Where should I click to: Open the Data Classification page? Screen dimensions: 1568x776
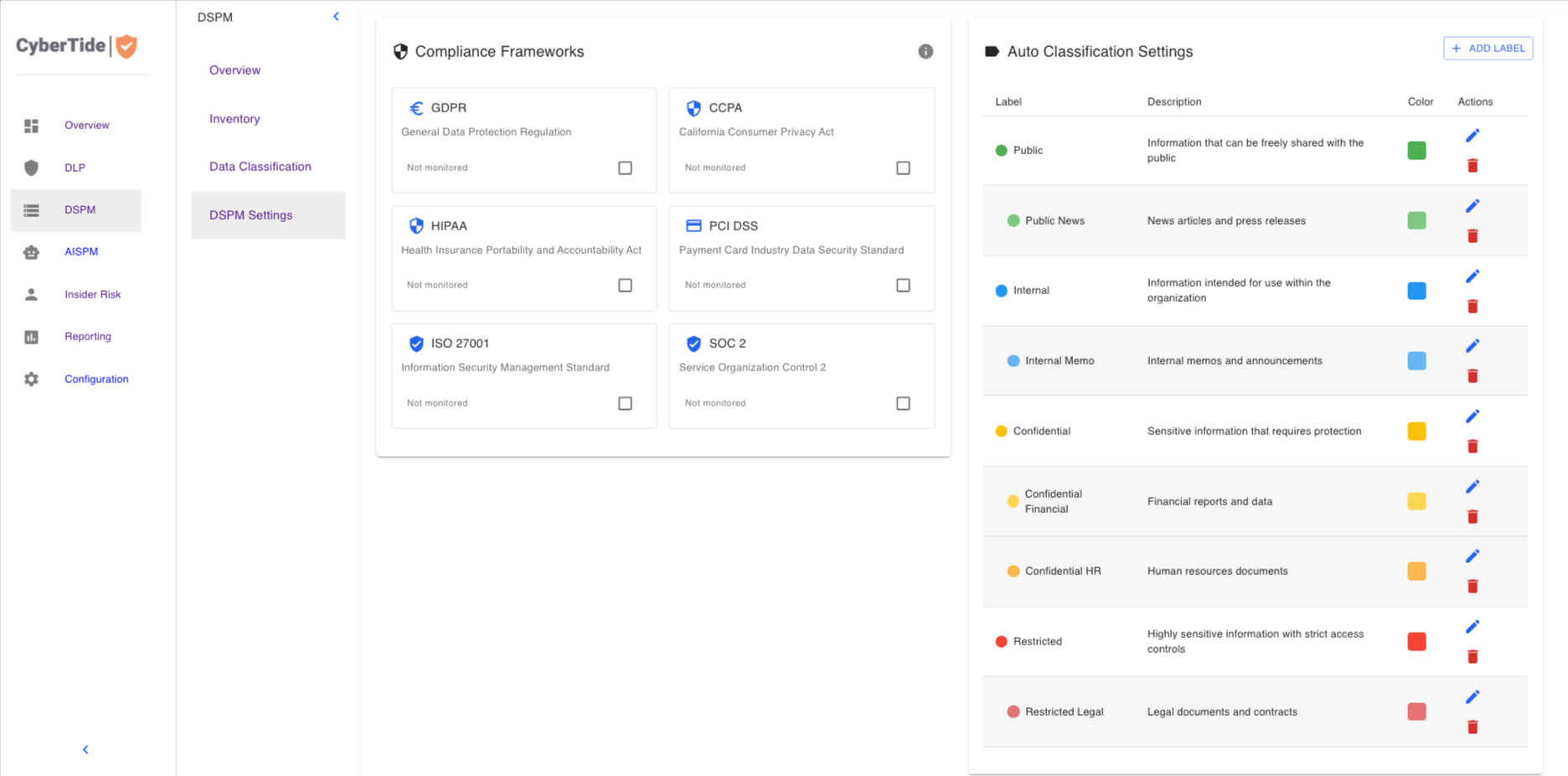pos(260,167)
